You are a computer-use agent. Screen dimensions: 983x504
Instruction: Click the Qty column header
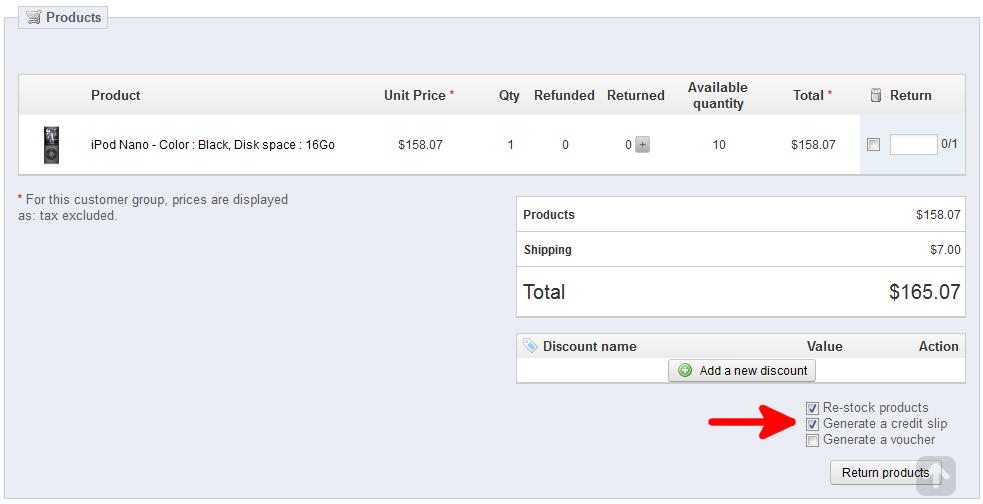coord(509,95)
